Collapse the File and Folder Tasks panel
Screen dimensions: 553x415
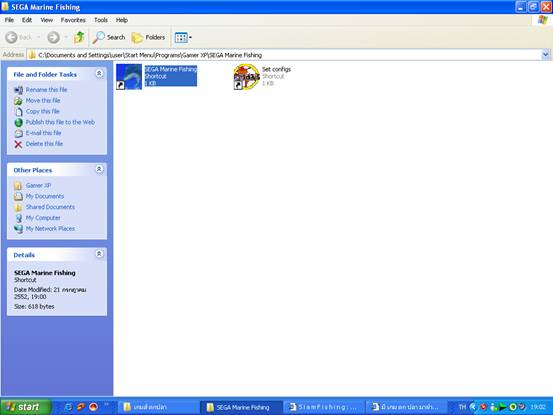click(x=99, y=74)
